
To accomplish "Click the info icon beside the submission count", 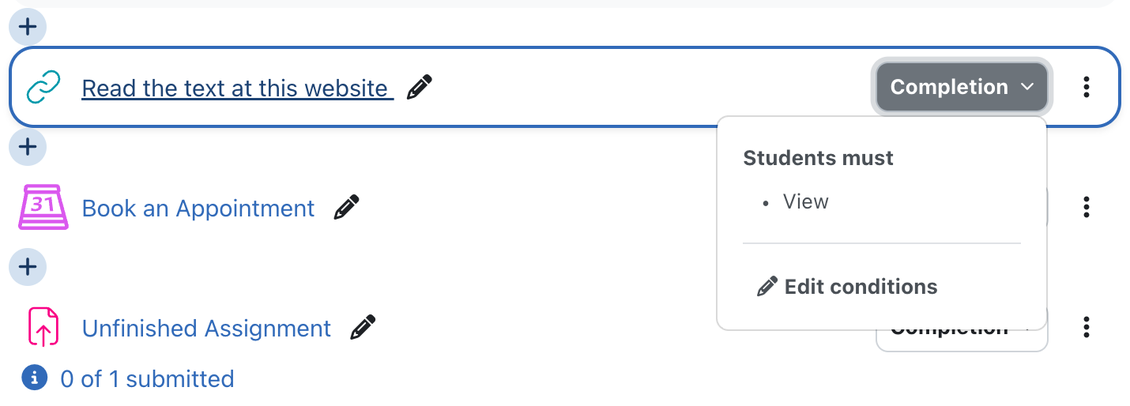I will pyautogui.click(x=35, y=378).
